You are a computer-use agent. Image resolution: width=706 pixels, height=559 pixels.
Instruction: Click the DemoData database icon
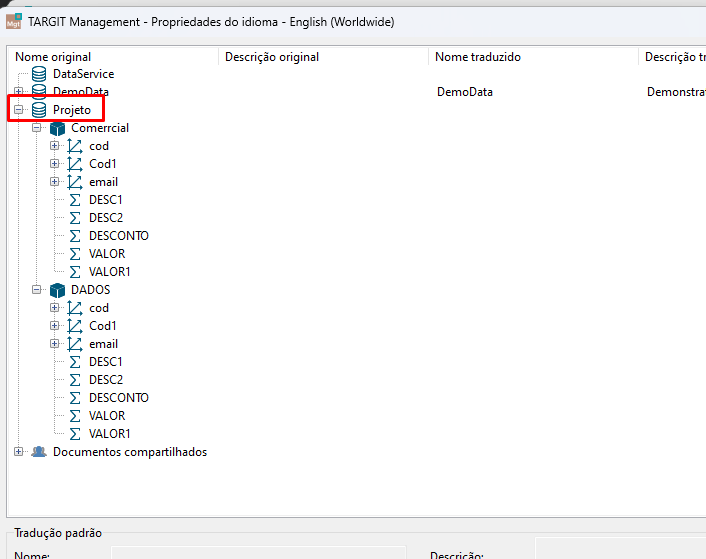tap(39, 91)
